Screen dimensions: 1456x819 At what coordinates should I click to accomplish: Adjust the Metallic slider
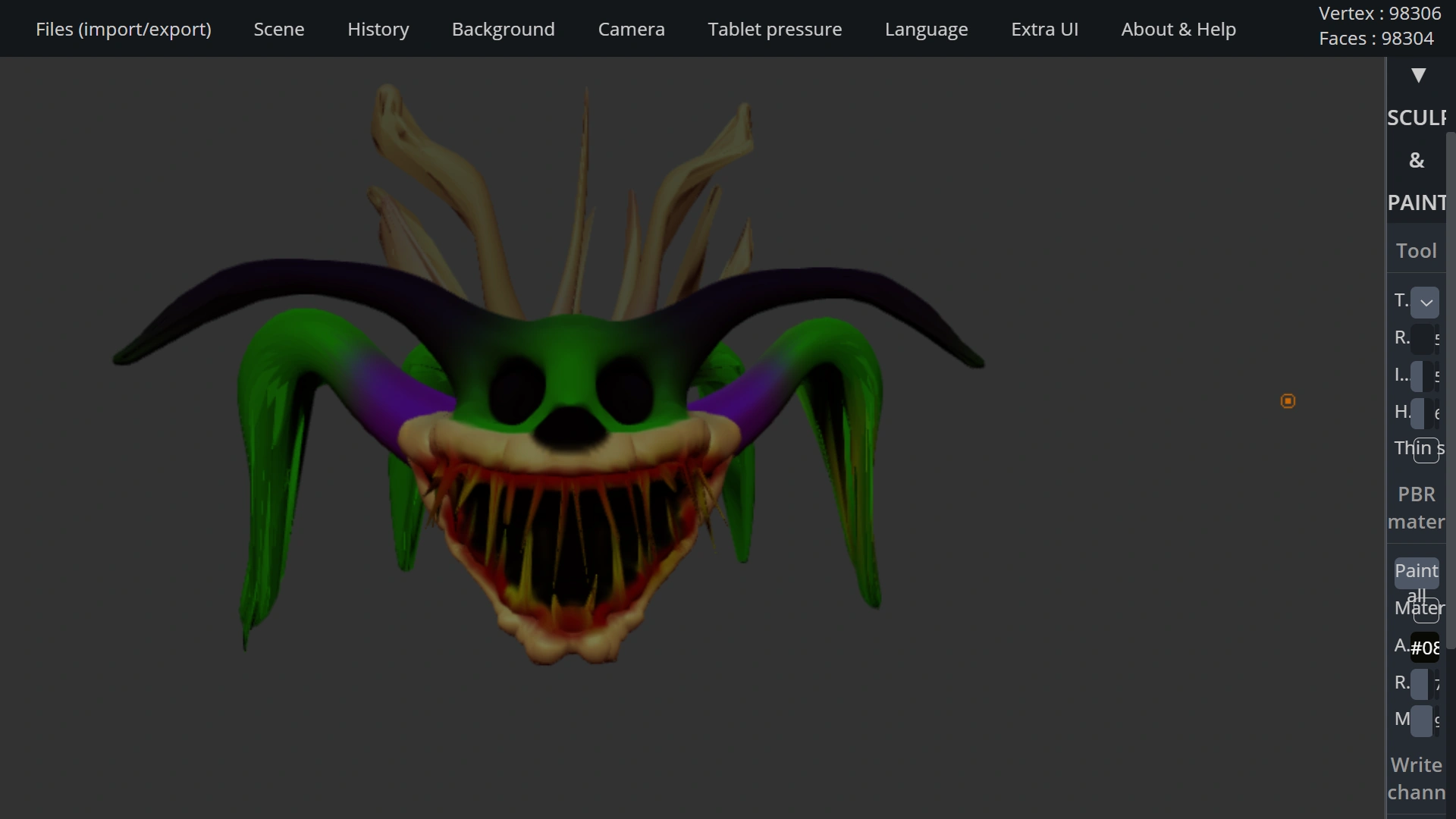coord(1423,720)
